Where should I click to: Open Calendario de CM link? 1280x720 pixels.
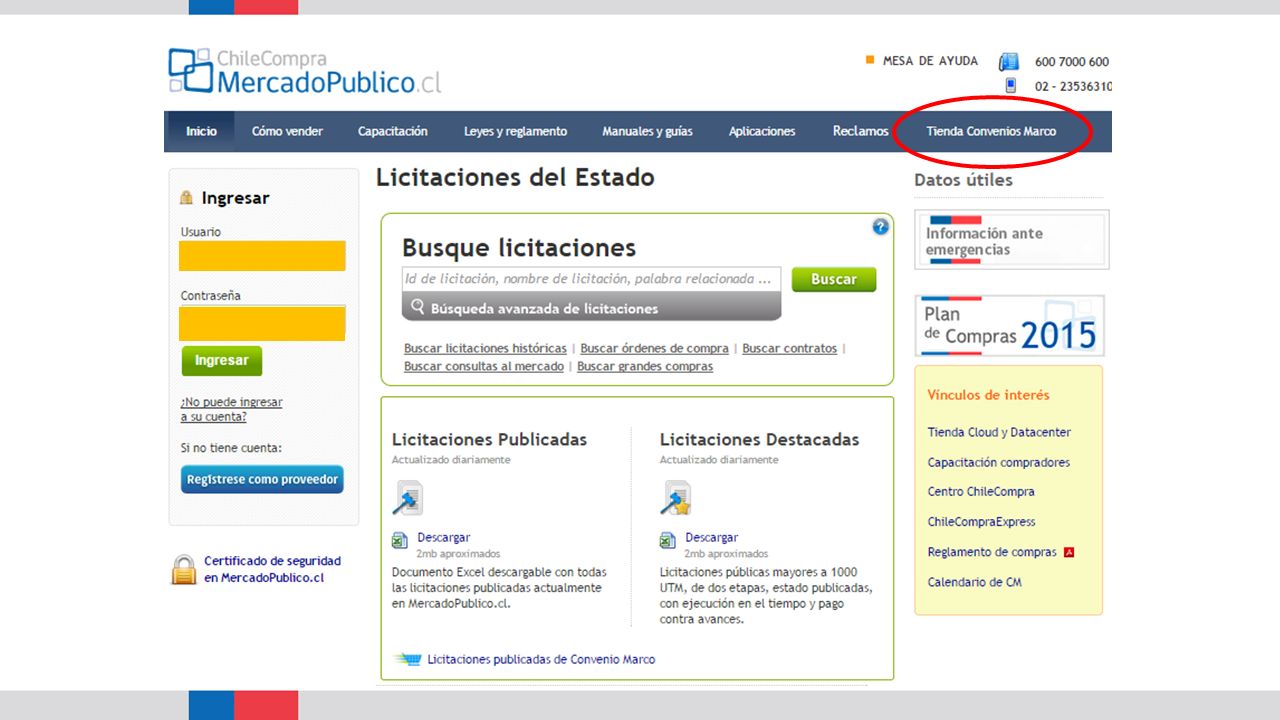tap(974, 582)
